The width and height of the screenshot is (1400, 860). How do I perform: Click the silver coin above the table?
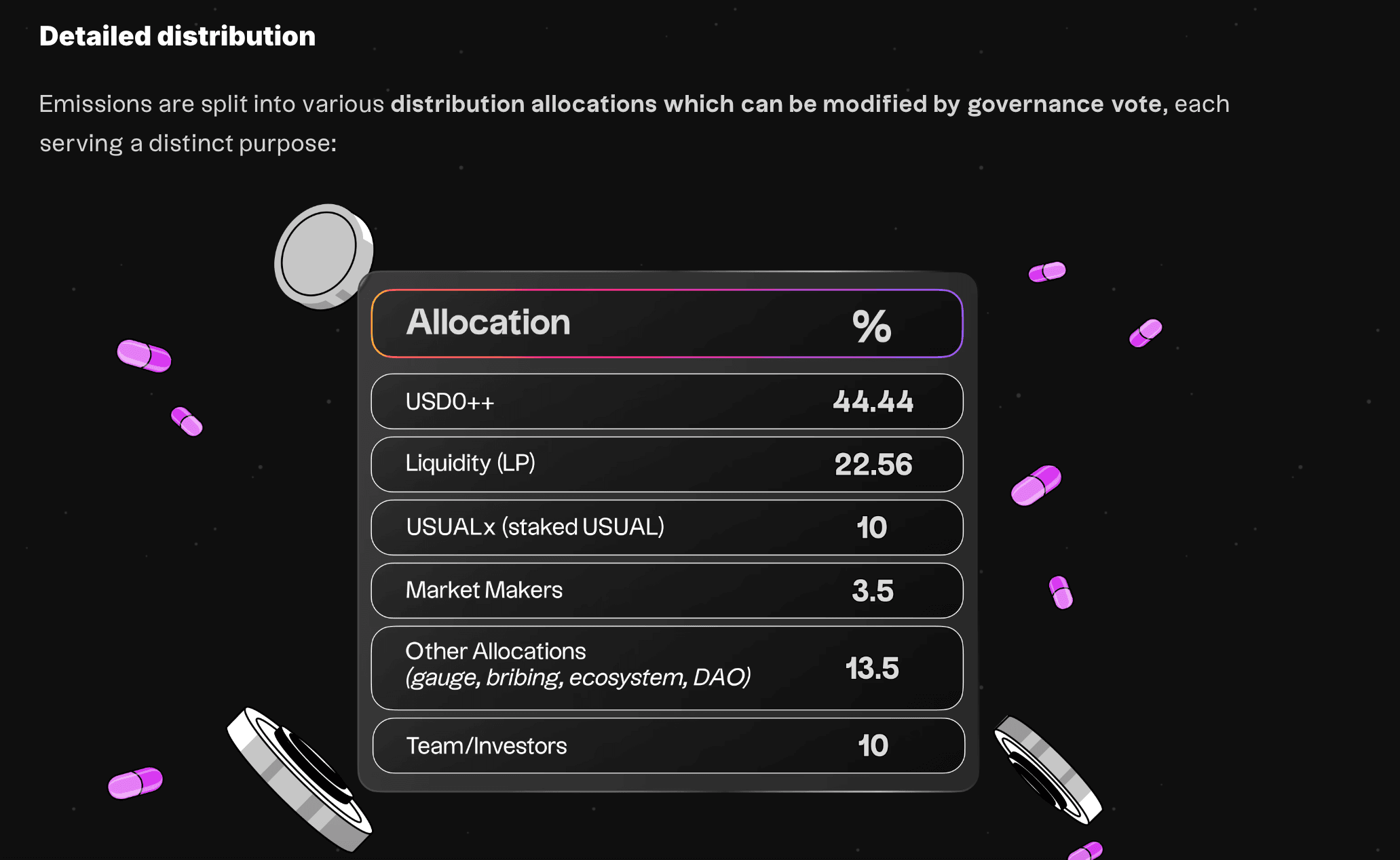click(x=324, y=256)
